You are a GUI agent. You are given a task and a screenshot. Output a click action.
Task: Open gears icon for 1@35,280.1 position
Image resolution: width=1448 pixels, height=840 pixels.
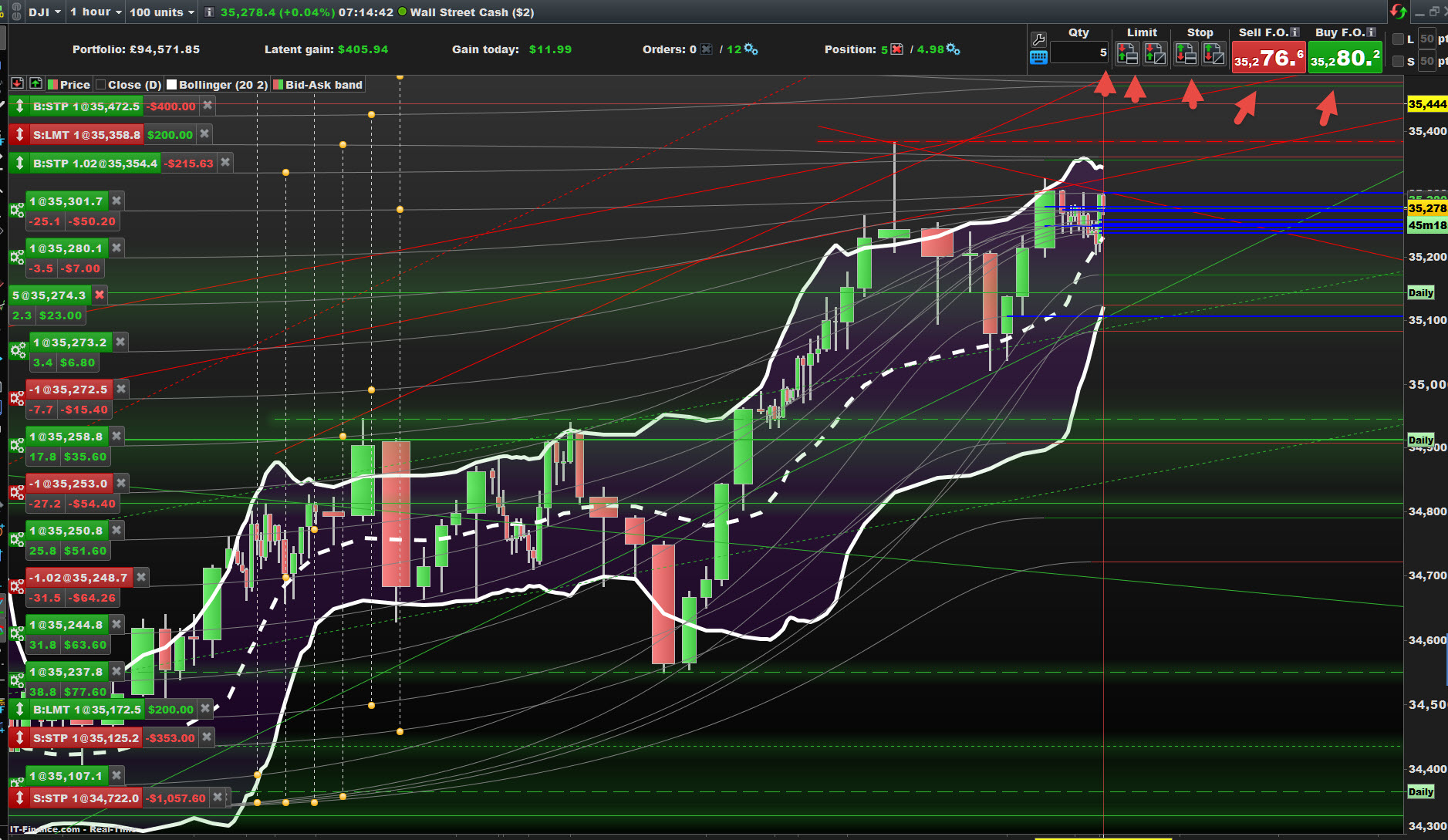click(17, 258)
